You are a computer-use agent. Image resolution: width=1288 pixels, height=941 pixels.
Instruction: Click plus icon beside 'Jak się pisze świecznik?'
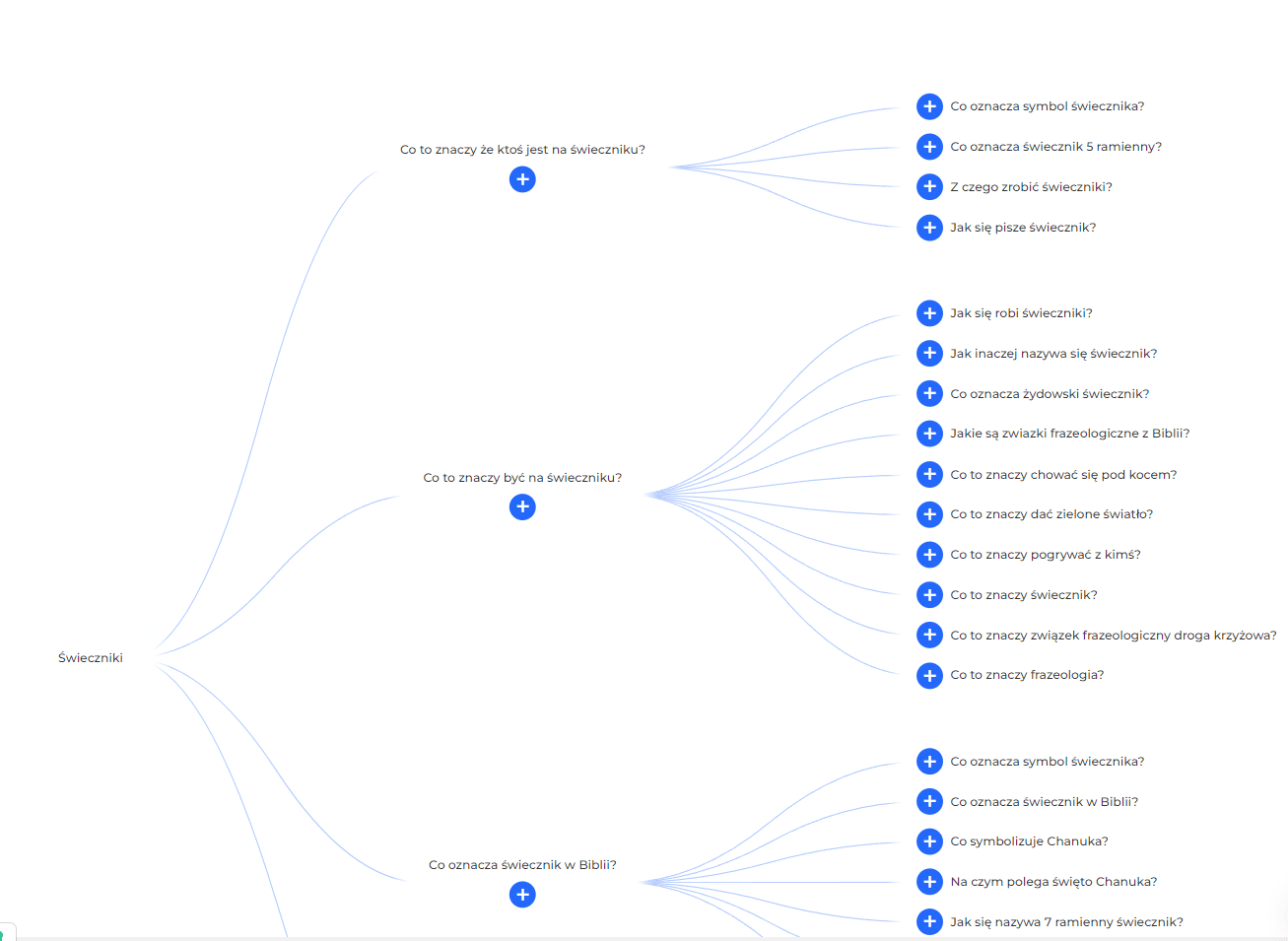(929, 228)
